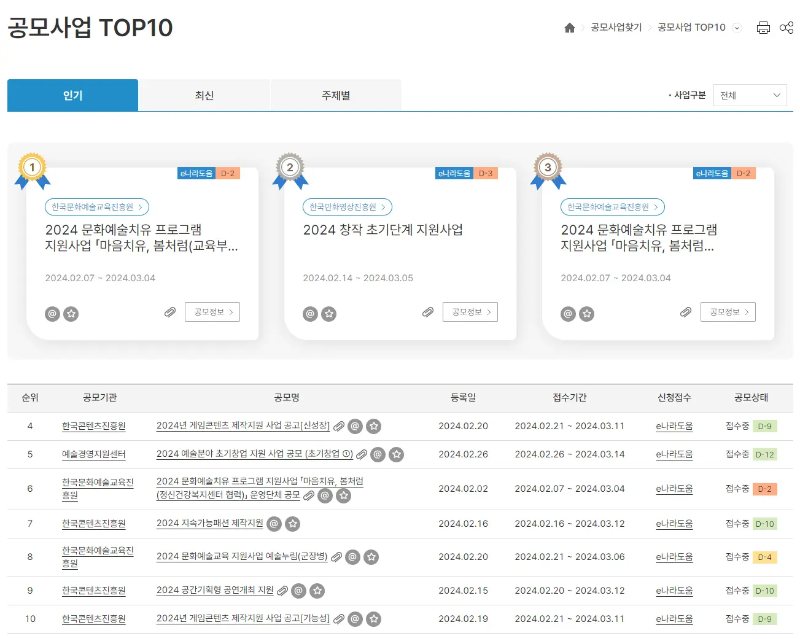This screenshot has width=800, height=639.
Task: Open the 사업구분 dropdown showing 전체
Action: (748, 96)
